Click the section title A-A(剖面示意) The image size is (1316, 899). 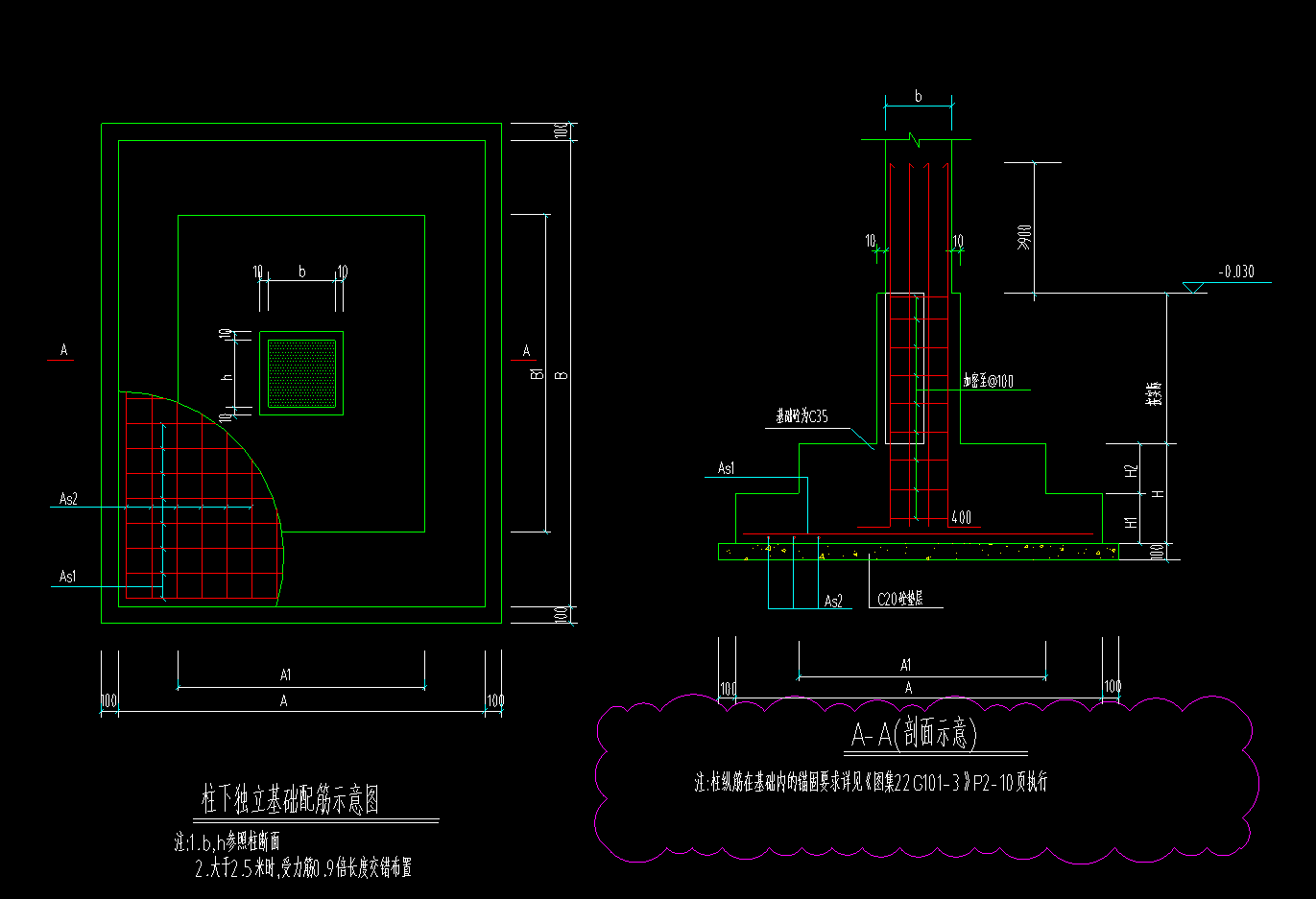click(914, 734)
